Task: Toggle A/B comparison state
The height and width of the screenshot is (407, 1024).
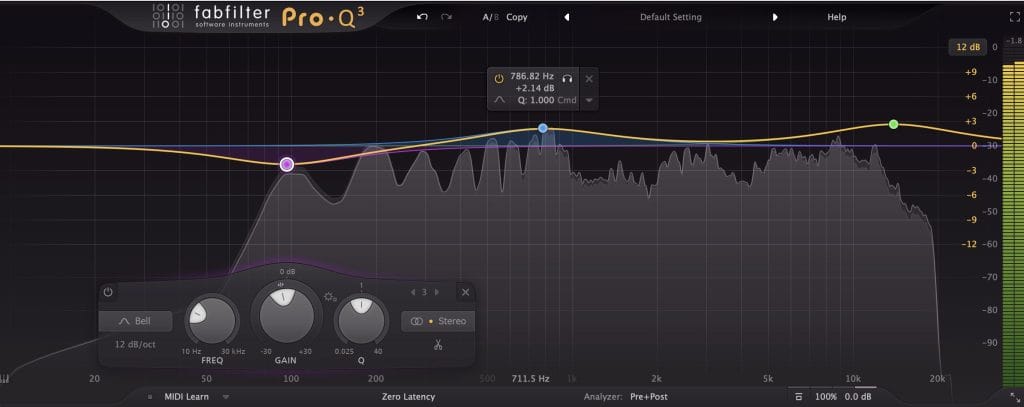Action: (x=488, y=17)
